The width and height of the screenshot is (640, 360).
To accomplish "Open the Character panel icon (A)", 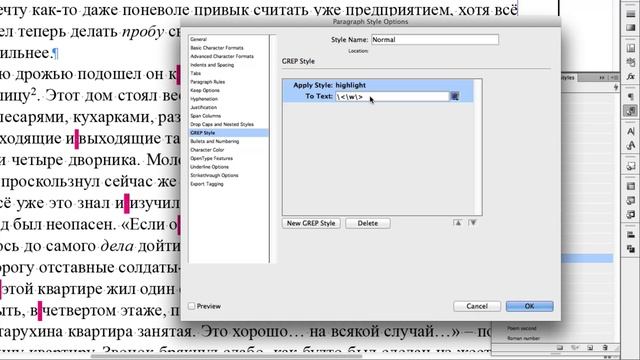I will 631,131.
